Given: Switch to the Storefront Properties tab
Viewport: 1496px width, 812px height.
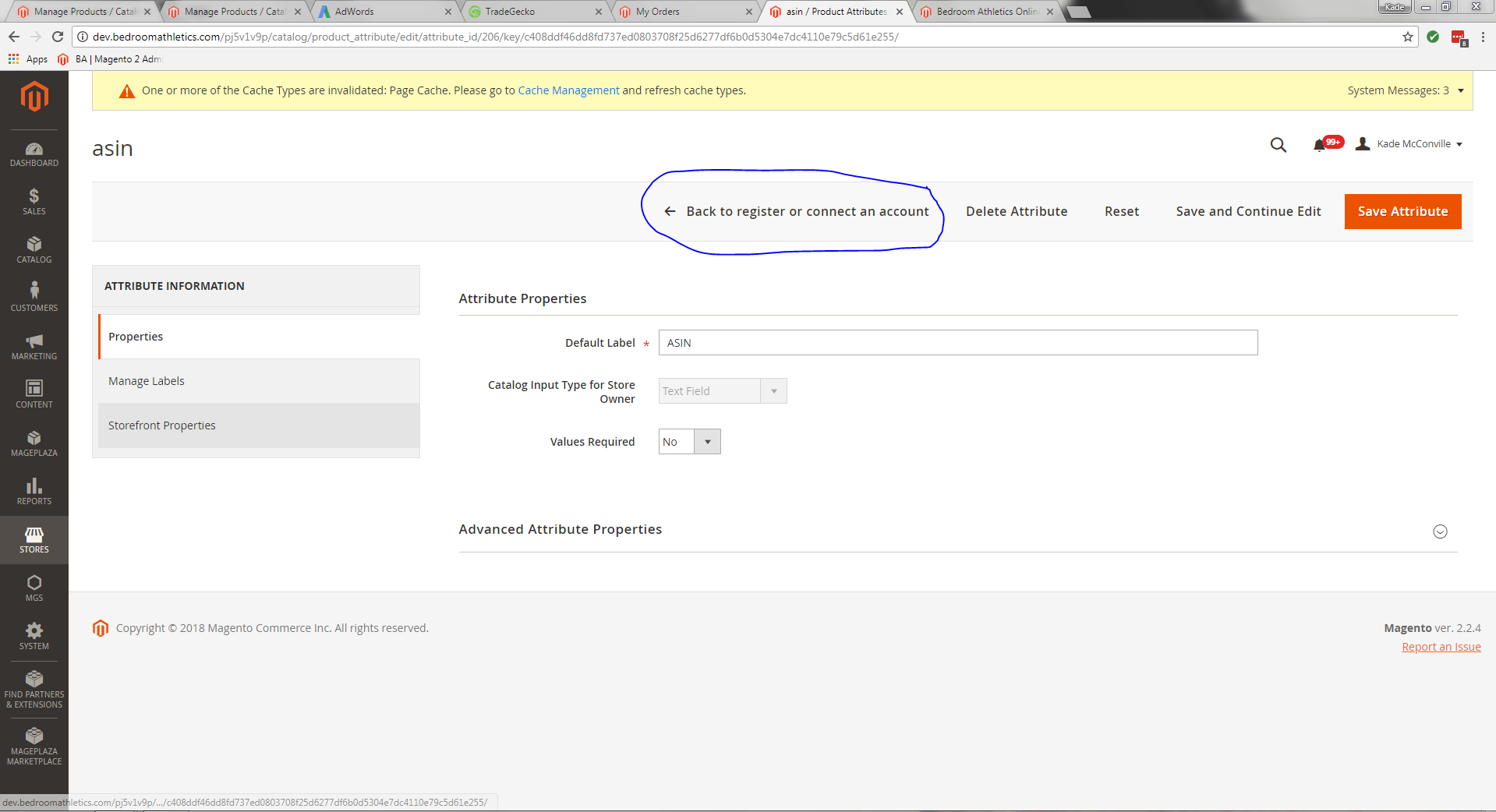Looking at the screenshot, I should [162, 425].
